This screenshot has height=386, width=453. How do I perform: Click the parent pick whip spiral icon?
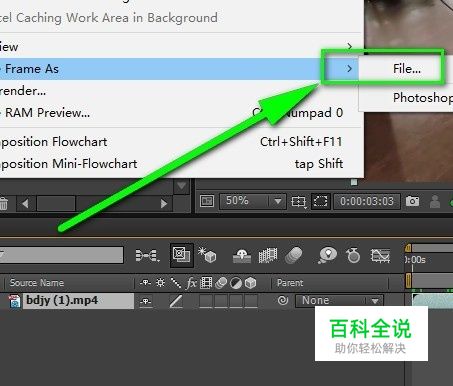(283, 301)
